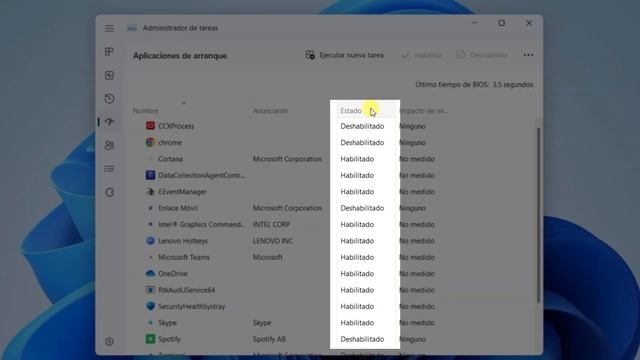Click the Administrador de tareas title icon
Screen dimensions: 640x360
(131, 28)
